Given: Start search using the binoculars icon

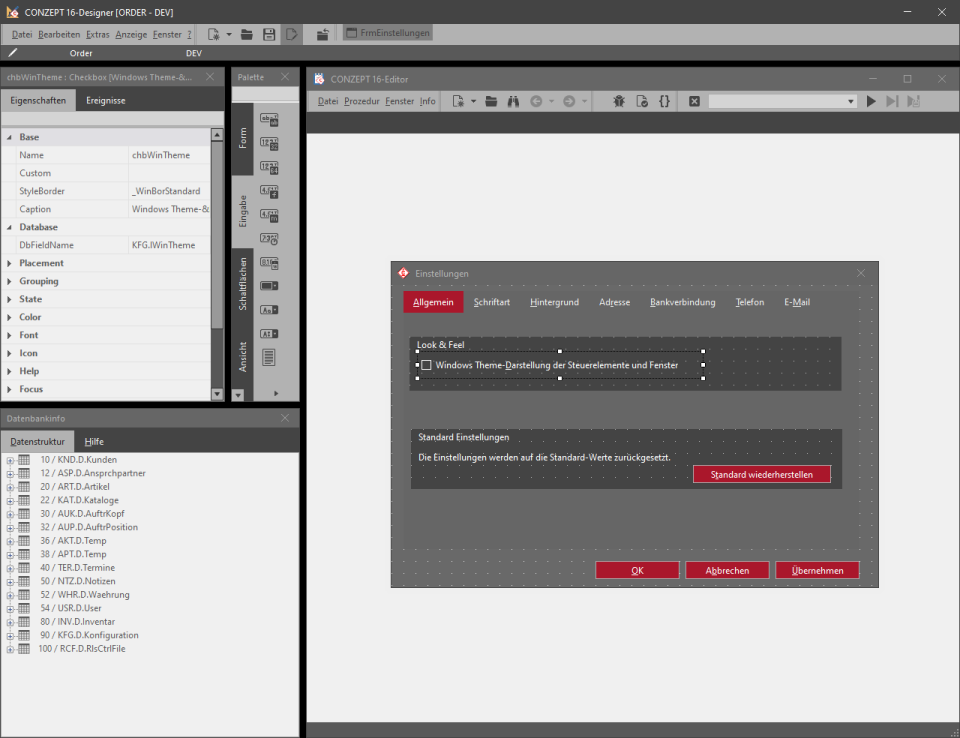Looking at the screenshot, I should tap(513, 100).
